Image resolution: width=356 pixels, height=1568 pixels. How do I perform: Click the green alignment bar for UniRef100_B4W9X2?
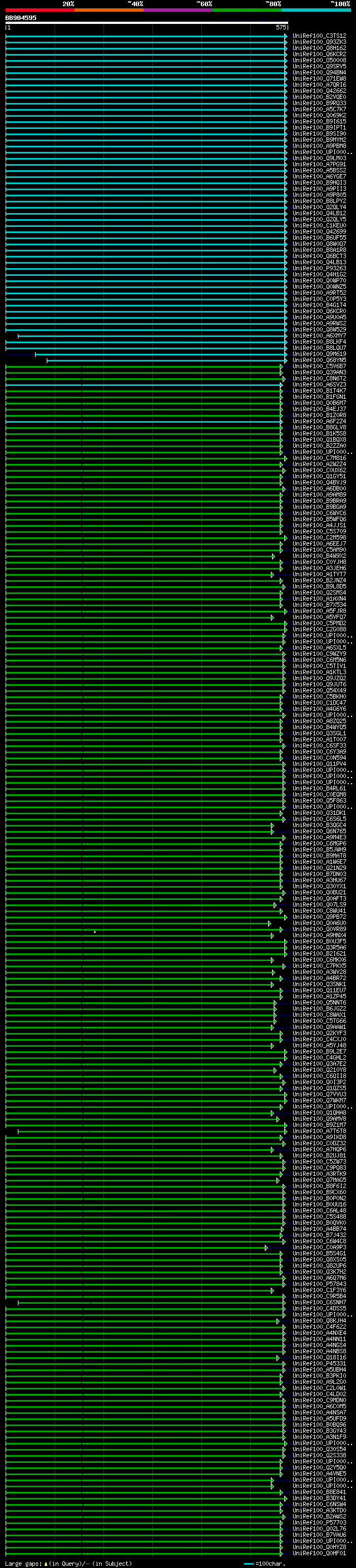pos(140,556)
